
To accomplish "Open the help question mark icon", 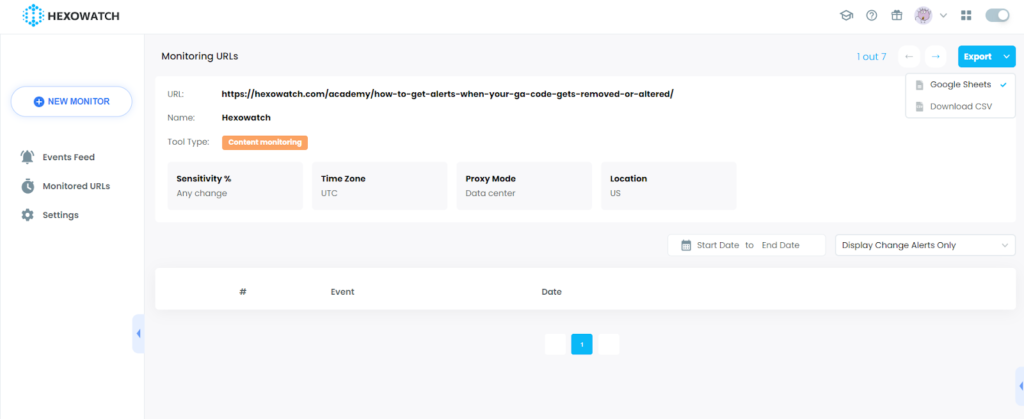I will [x=871, y=16].
